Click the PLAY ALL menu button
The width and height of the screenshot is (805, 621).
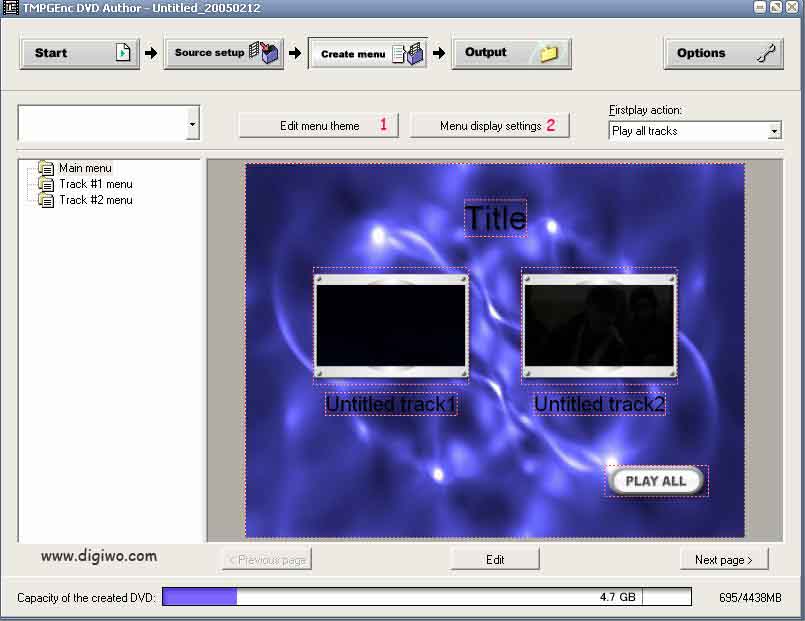tap(656, 481)
